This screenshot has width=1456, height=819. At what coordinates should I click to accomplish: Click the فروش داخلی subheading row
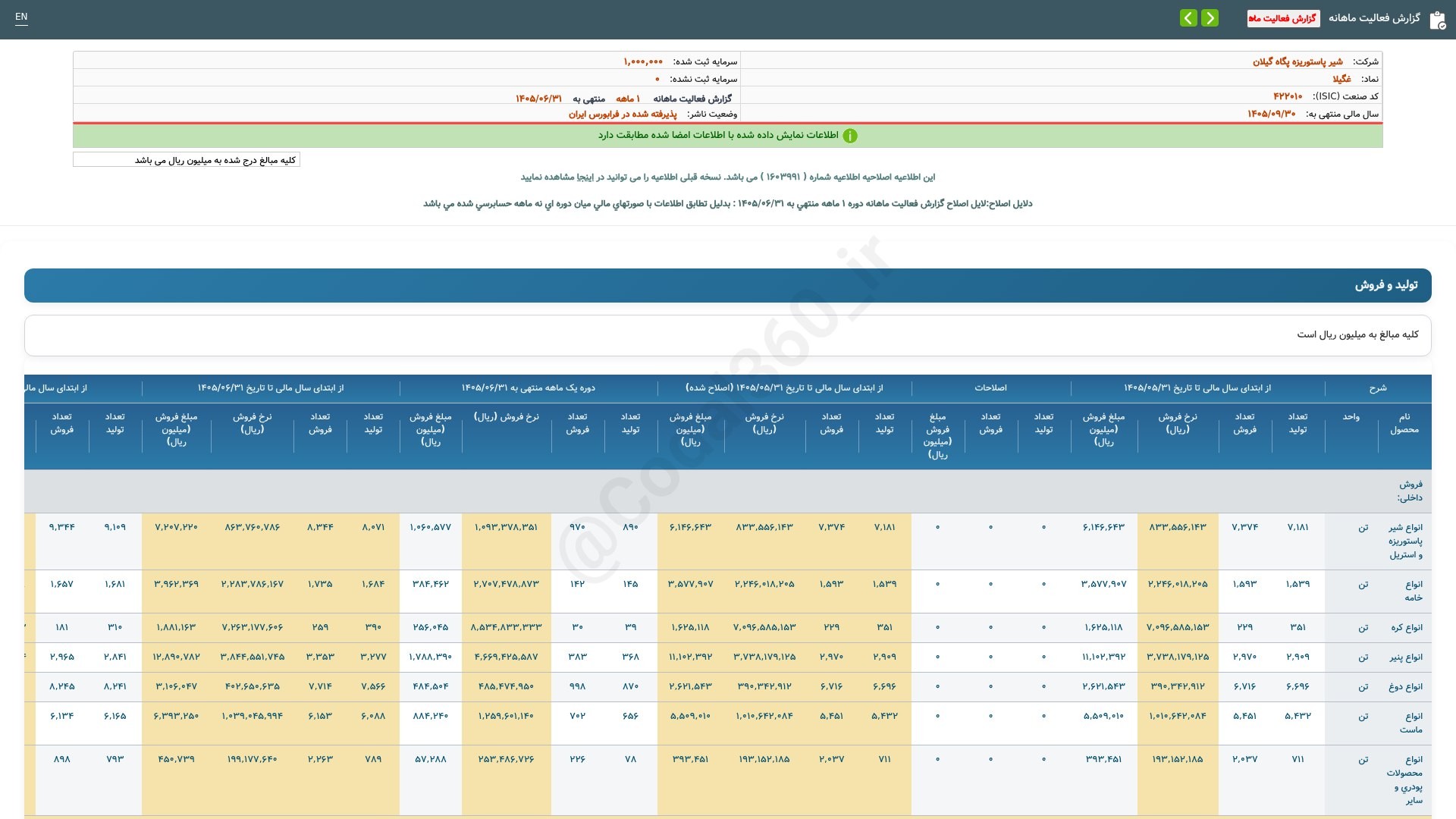coord(728,491)
